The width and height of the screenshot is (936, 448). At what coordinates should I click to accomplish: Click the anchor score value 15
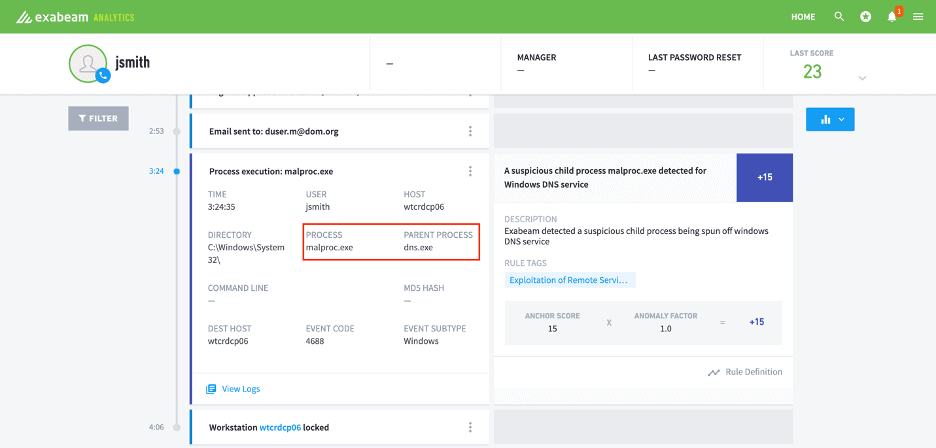pos(552,328)
